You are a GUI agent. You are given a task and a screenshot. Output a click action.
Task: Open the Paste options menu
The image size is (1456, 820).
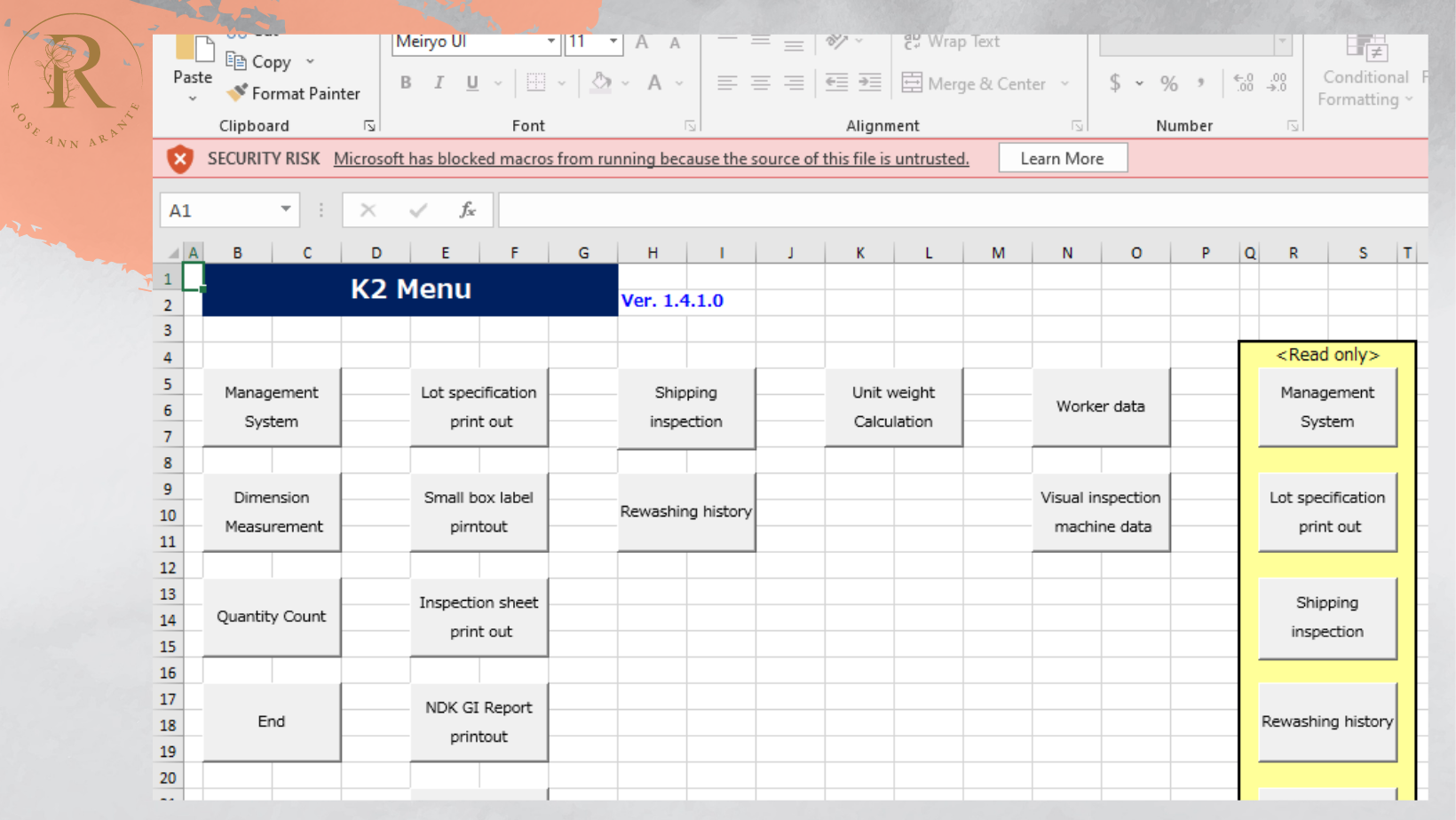193,98
